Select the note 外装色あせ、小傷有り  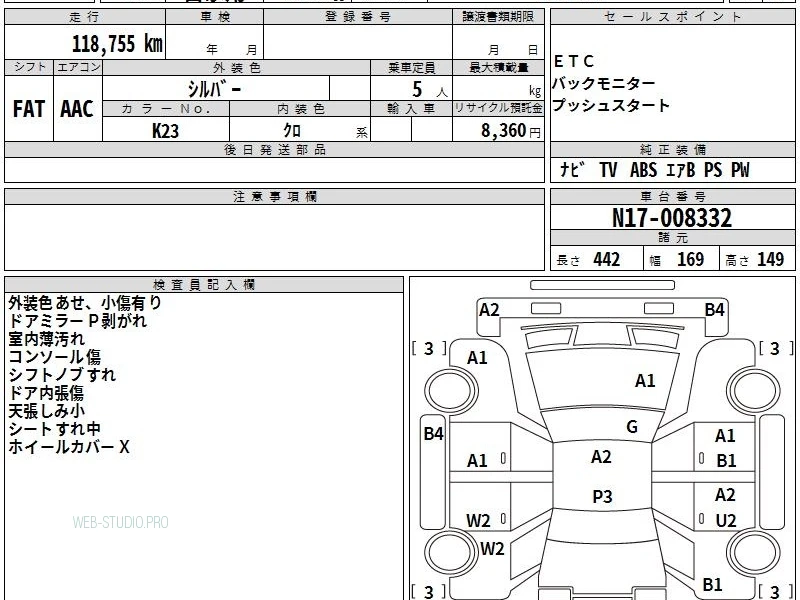(x=85, y=303)
